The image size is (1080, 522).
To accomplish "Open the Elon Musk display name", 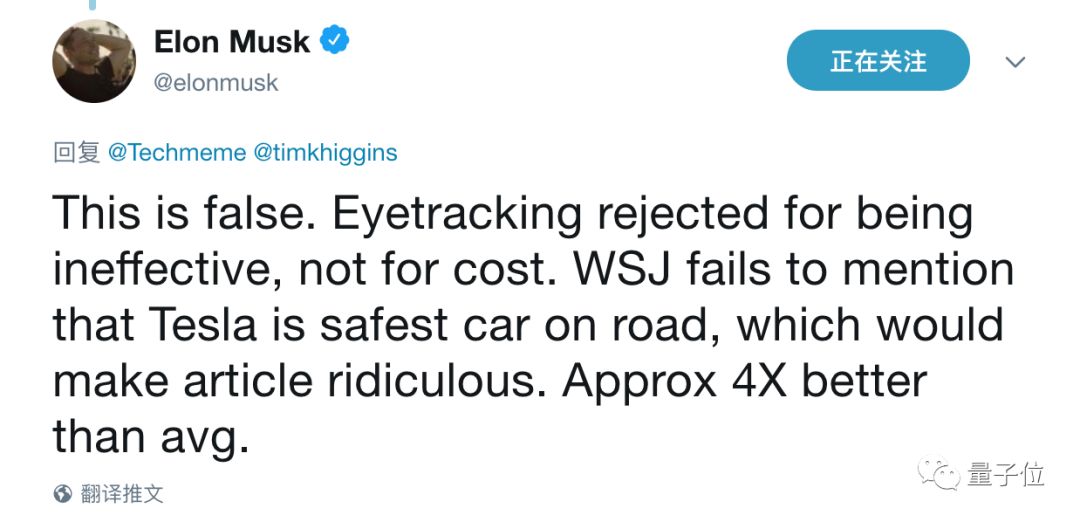I will 231,41.
